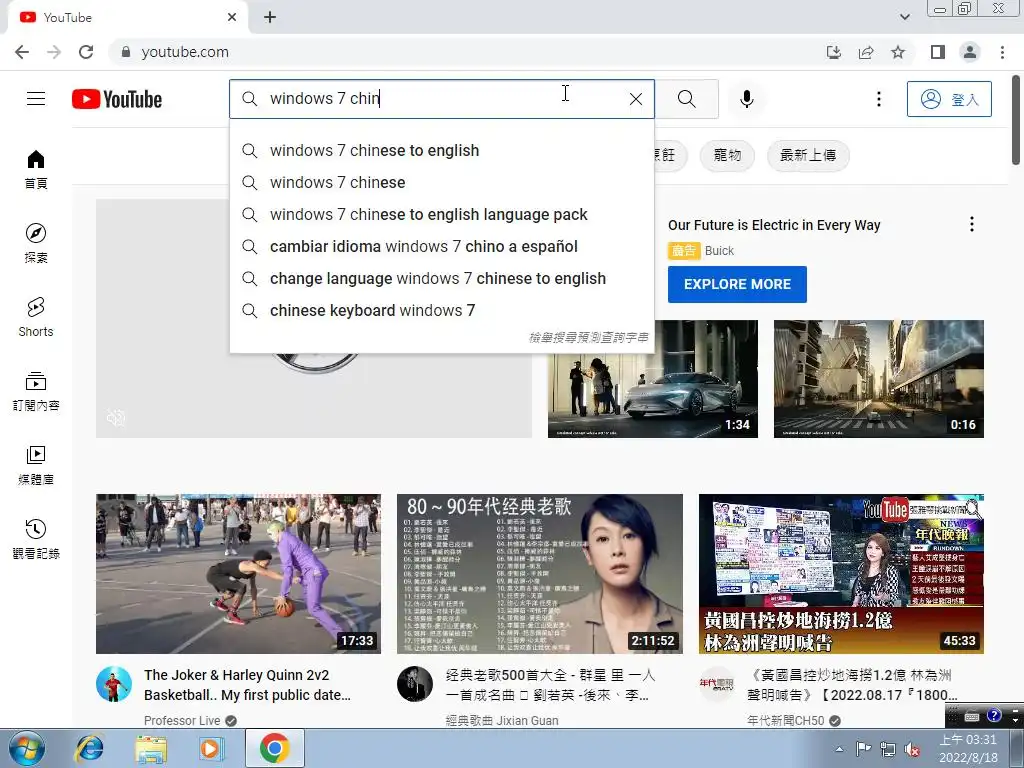Pick 'change language windows 7 chinese to english'

[442, 278]
